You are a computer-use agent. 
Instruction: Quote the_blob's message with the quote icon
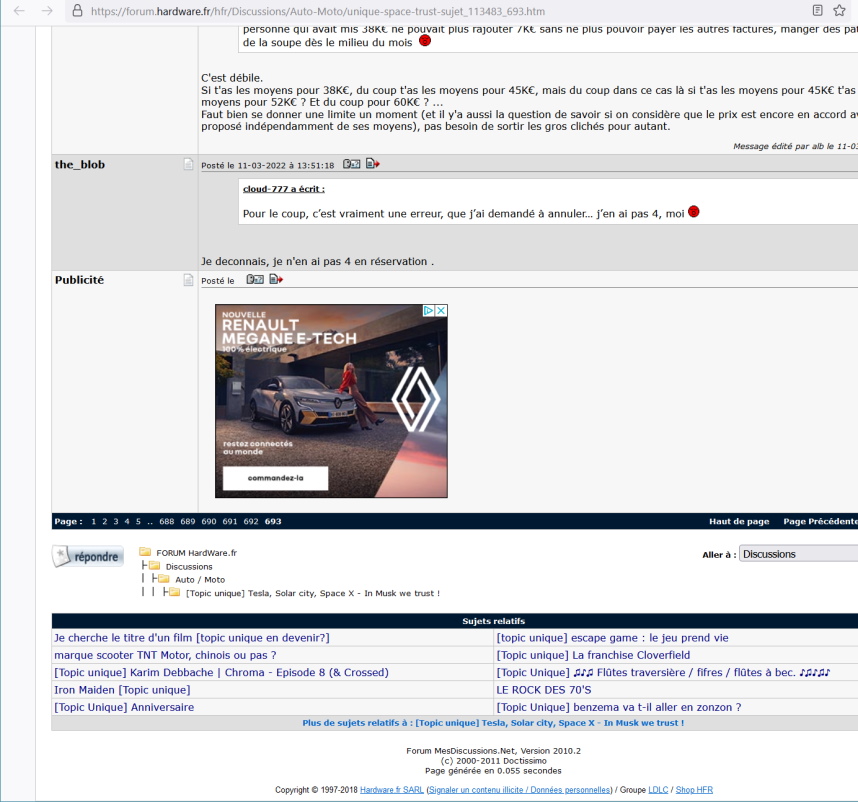click(351, 164)
